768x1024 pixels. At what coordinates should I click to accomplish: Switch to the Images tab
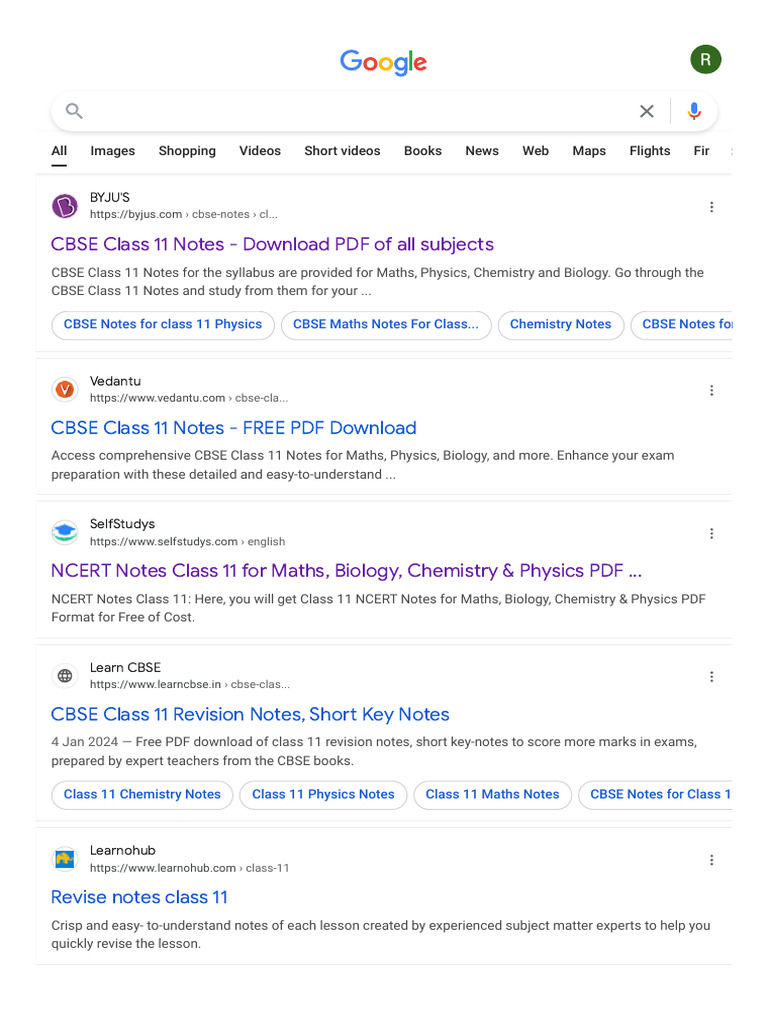112,151
